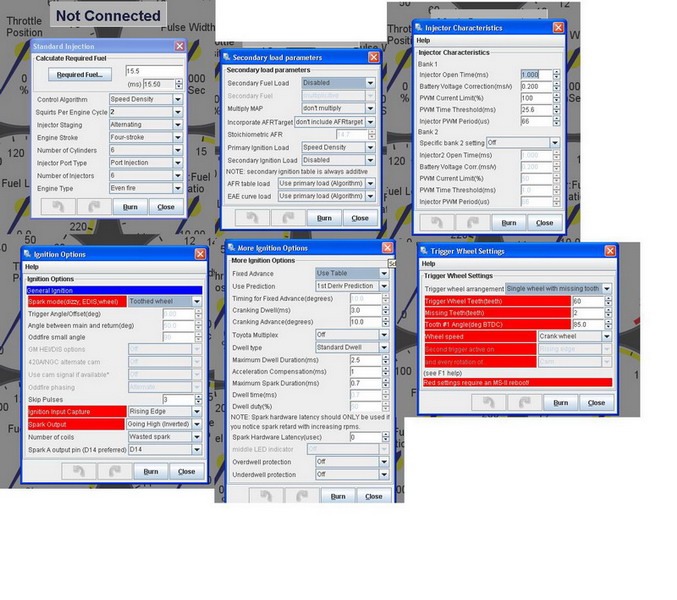Click redo arrow in Ignition Options dialog
Viewport: 677px width, 600px height.
(115, 471)
